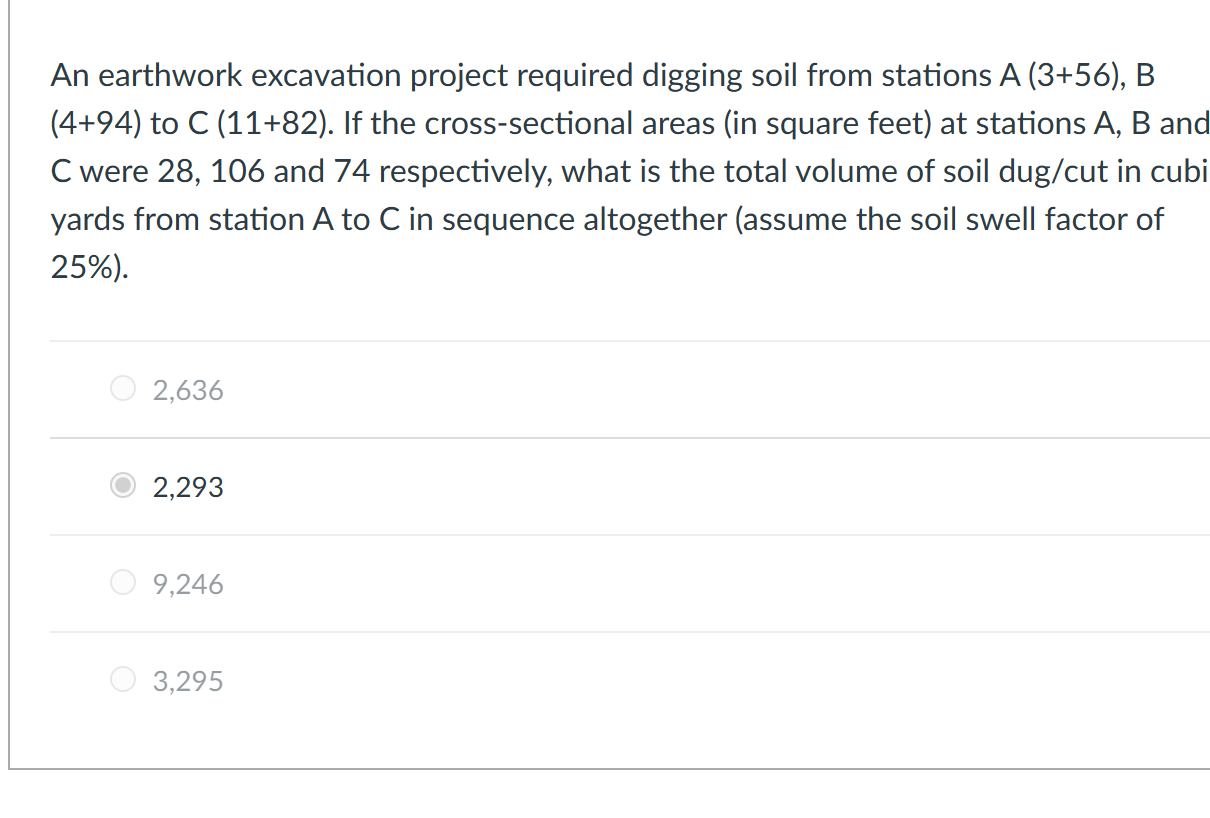1210x818 pixels.
Task: Click the radio circle beside 9,246
Action: [x=122, y=582]
